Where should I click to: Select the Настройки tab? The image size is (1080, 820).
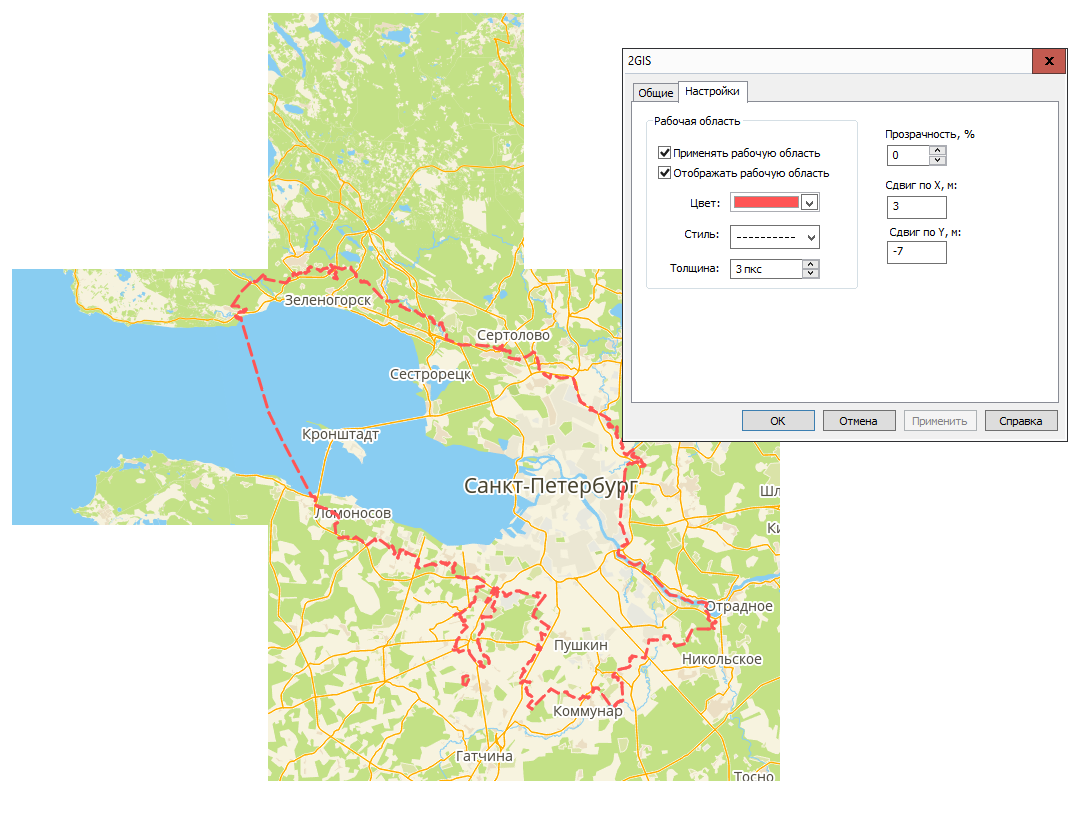click(x=712, y=91)
